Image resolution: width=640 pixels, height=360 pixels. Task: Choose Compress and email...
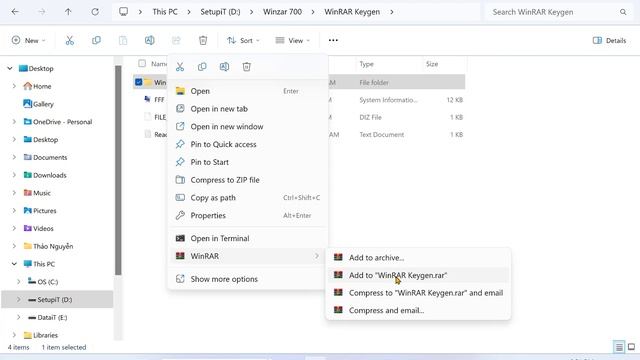(x=418, y=310)
